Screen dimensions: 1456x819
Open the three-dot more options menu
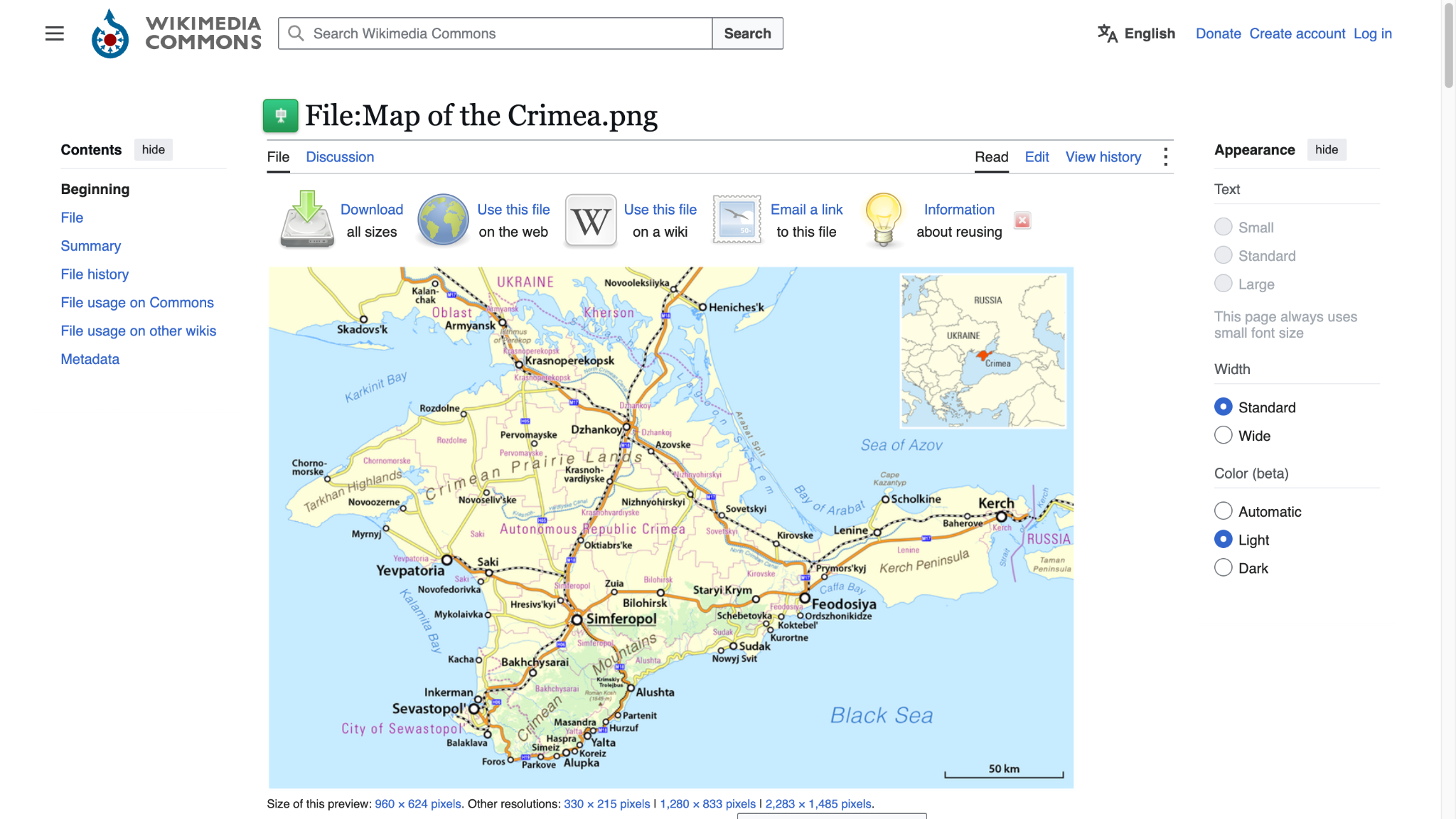pos(1165,157)
